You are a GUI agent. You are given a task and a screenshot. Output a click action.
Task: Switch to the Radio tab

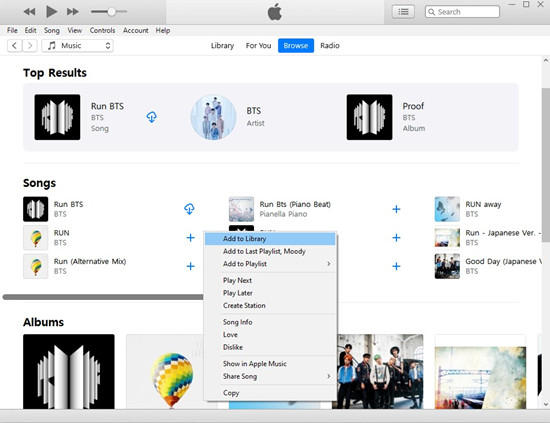330,46
